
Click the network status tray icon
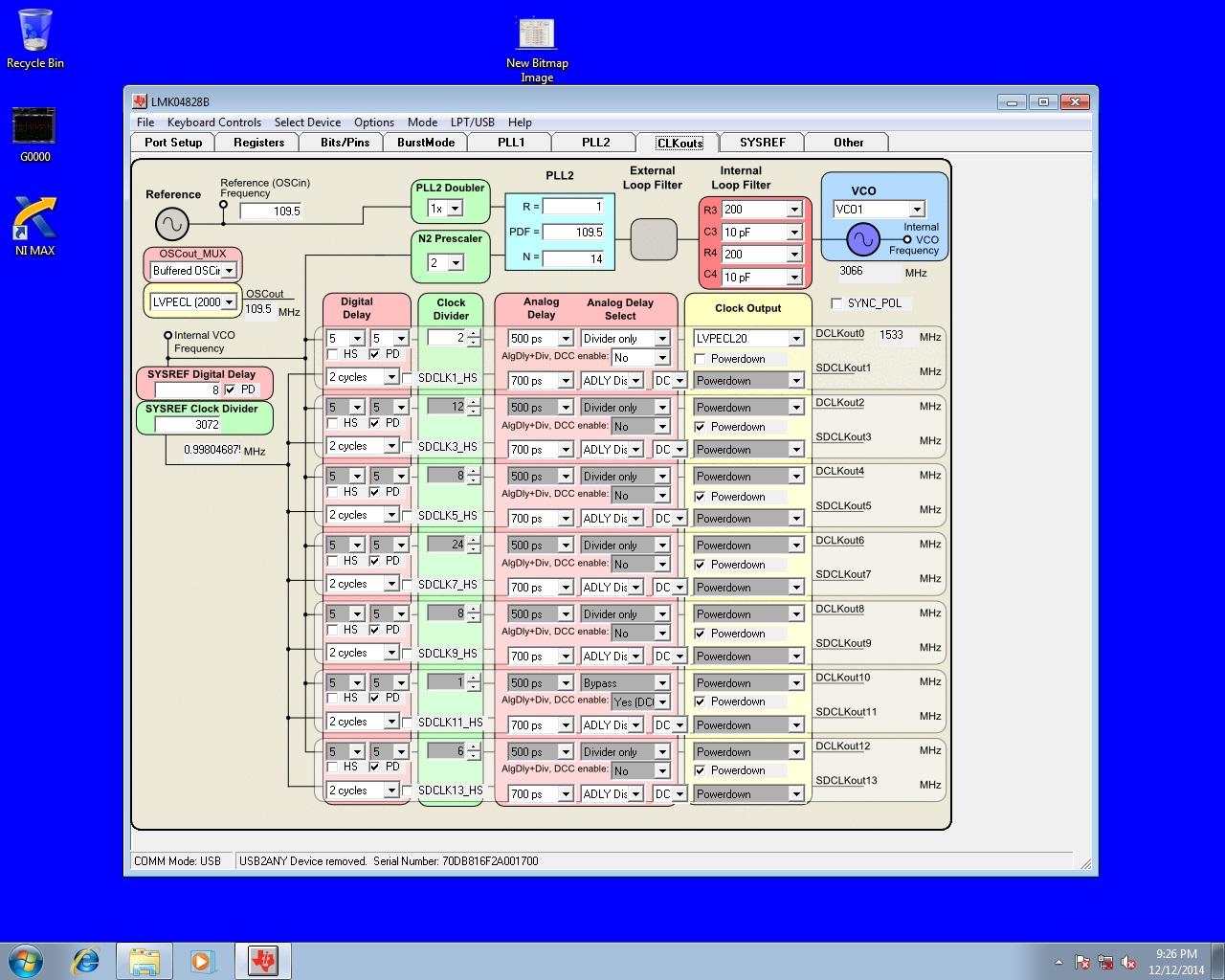point(1105,962)
